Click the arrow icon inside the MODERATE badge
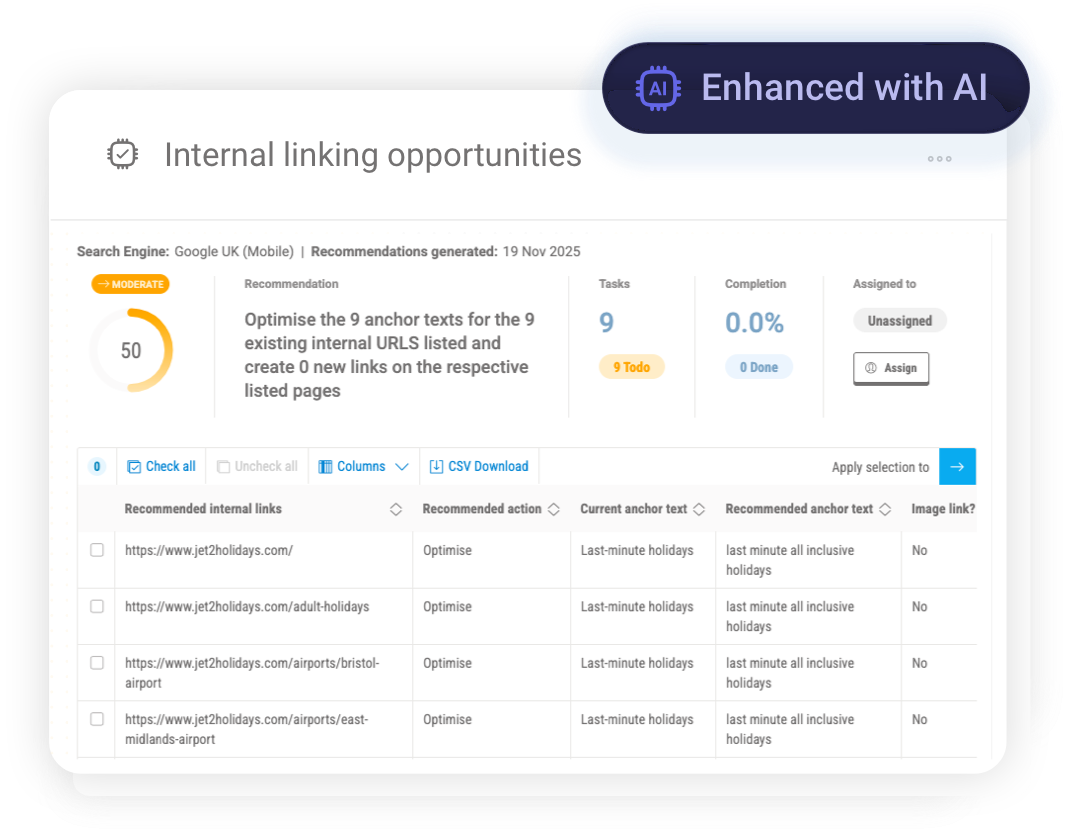This screenshot has width=1074, height=836. (103, 284)
